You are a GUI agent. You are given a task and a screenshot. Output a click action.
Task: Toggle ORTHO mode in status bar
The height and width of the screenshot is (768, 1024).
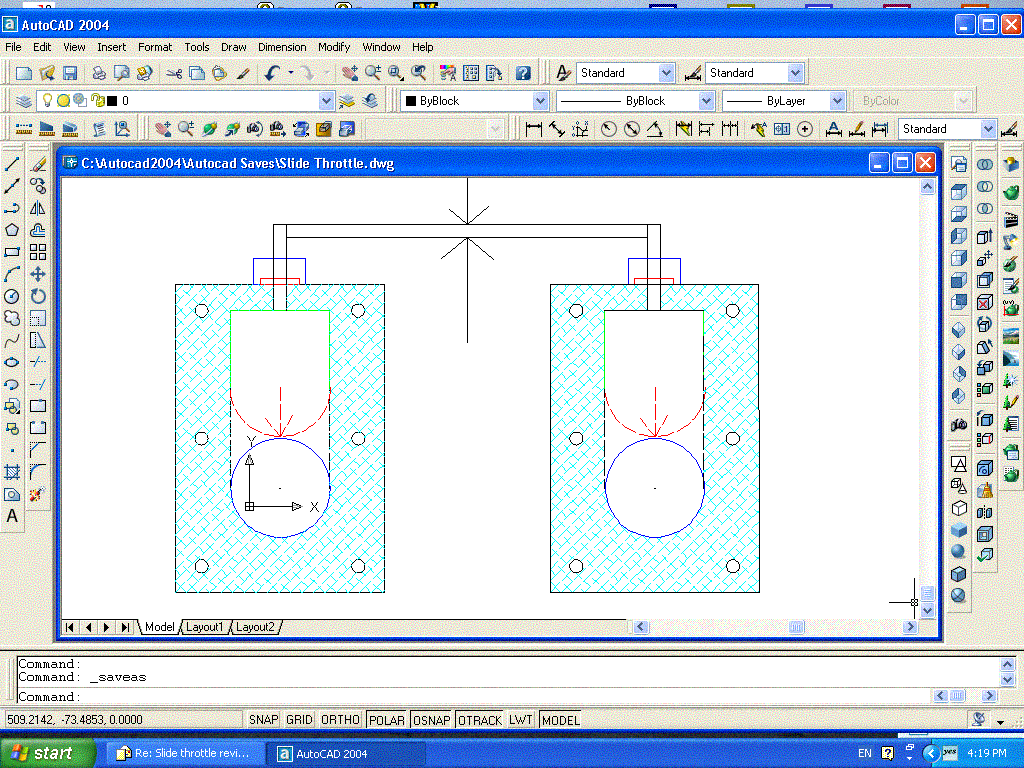(340, 720)
